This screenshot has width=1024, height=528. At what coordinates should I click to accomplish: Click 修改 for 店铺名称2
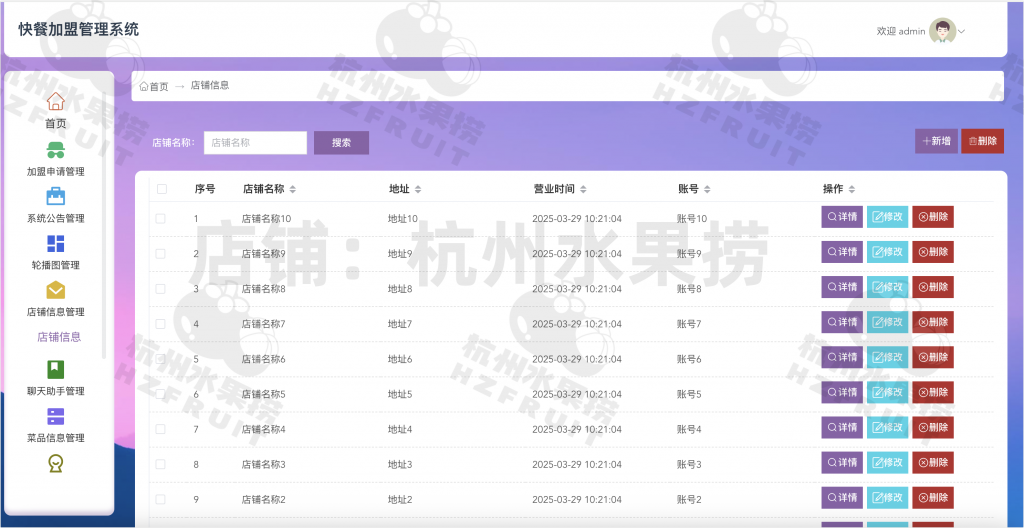pos(888,497)
